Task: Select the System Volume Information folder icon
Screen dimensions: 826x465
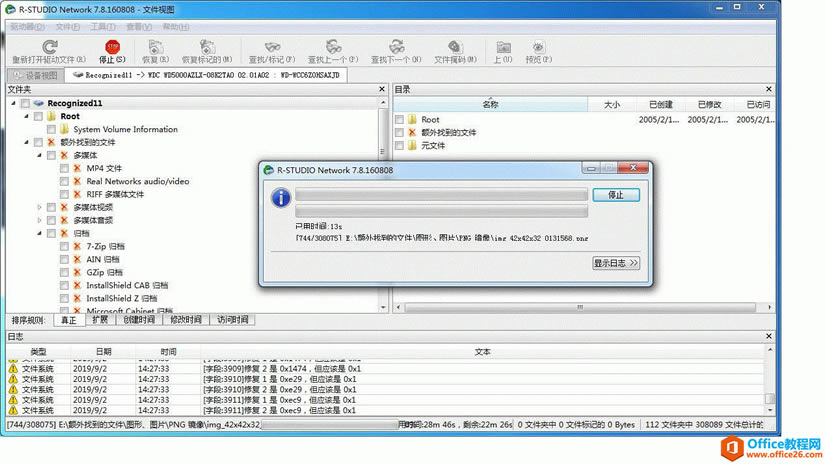Action: click(64, 129)
